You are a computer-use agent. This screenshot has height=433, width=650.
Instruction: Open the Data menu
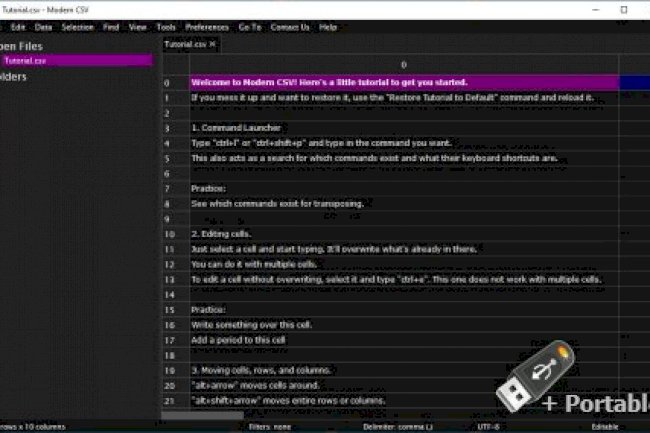(43, 27)
